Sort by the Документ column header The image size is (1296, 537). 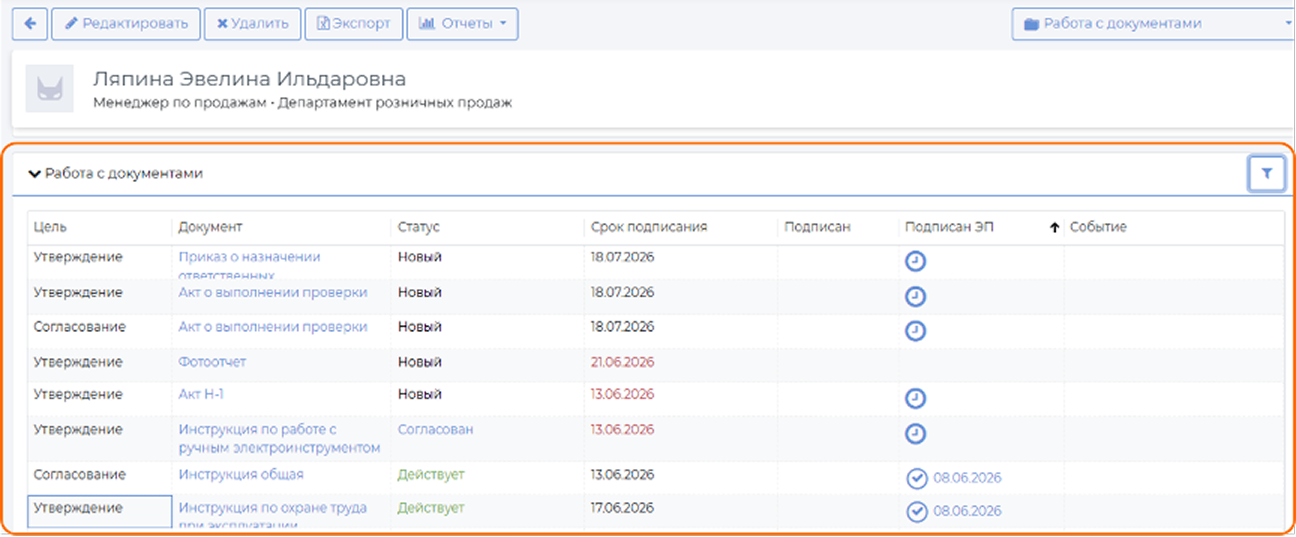coord(210,227)
